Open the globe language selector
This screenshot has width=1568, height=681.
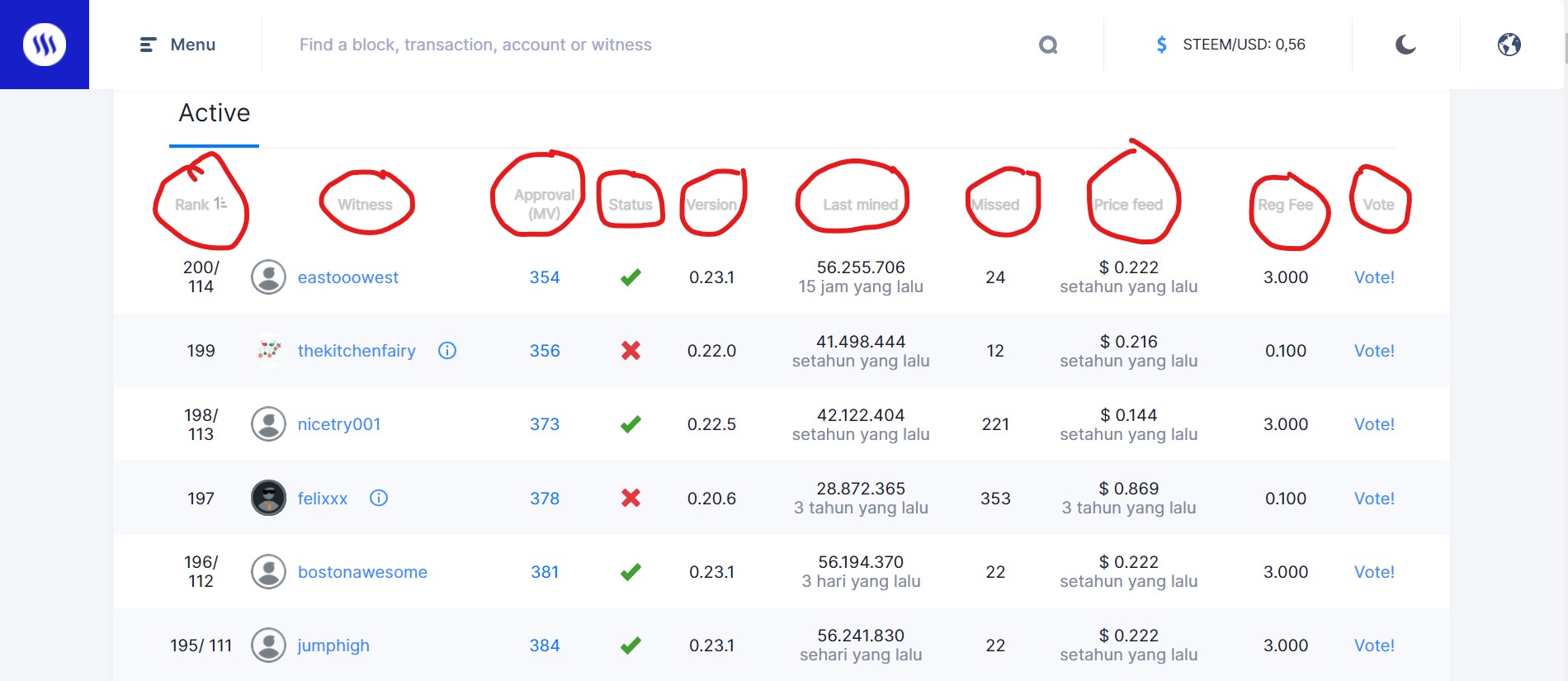1509,45
